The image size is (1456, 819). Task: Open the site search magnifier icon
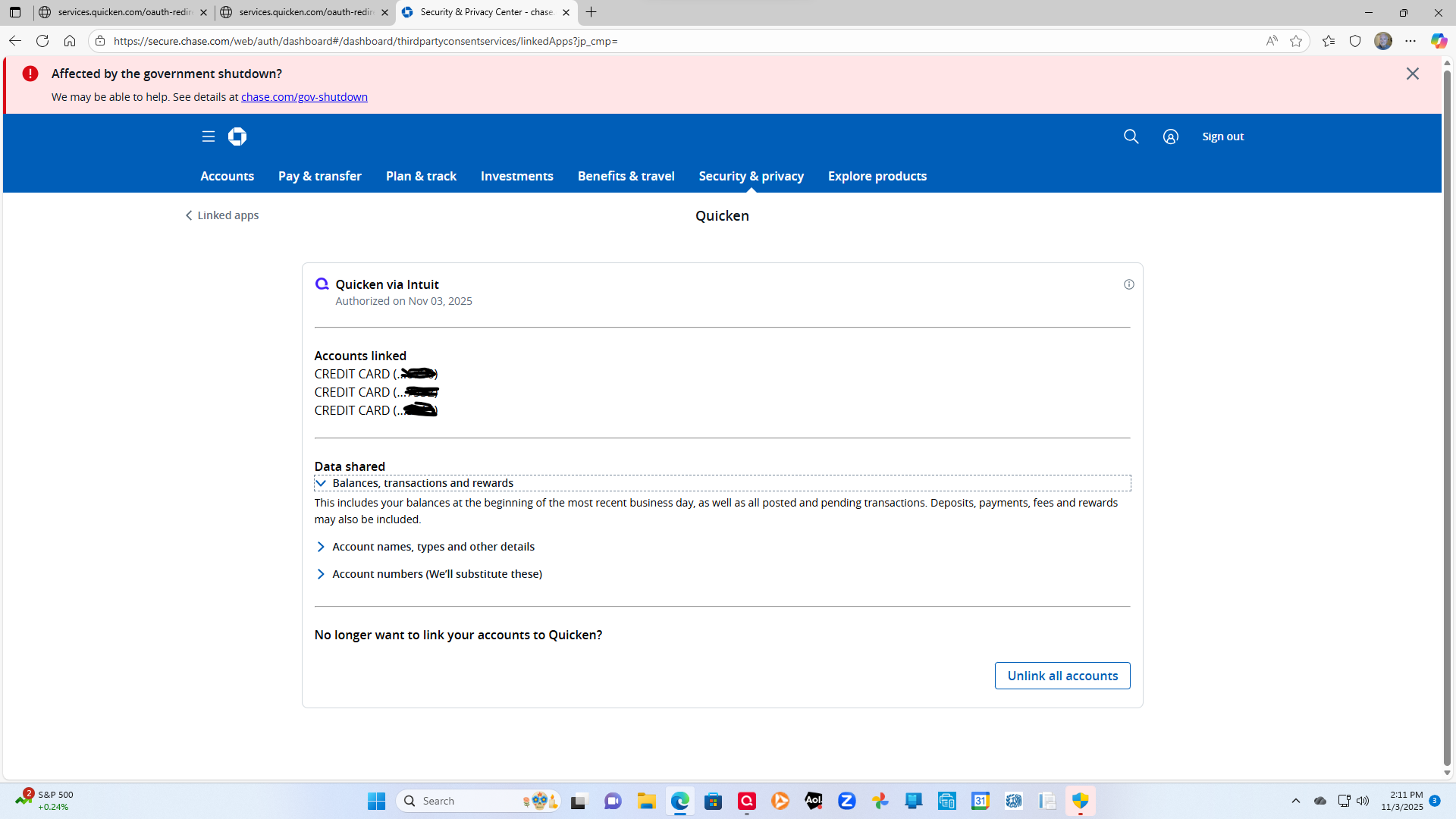(x=1131, y=136)
